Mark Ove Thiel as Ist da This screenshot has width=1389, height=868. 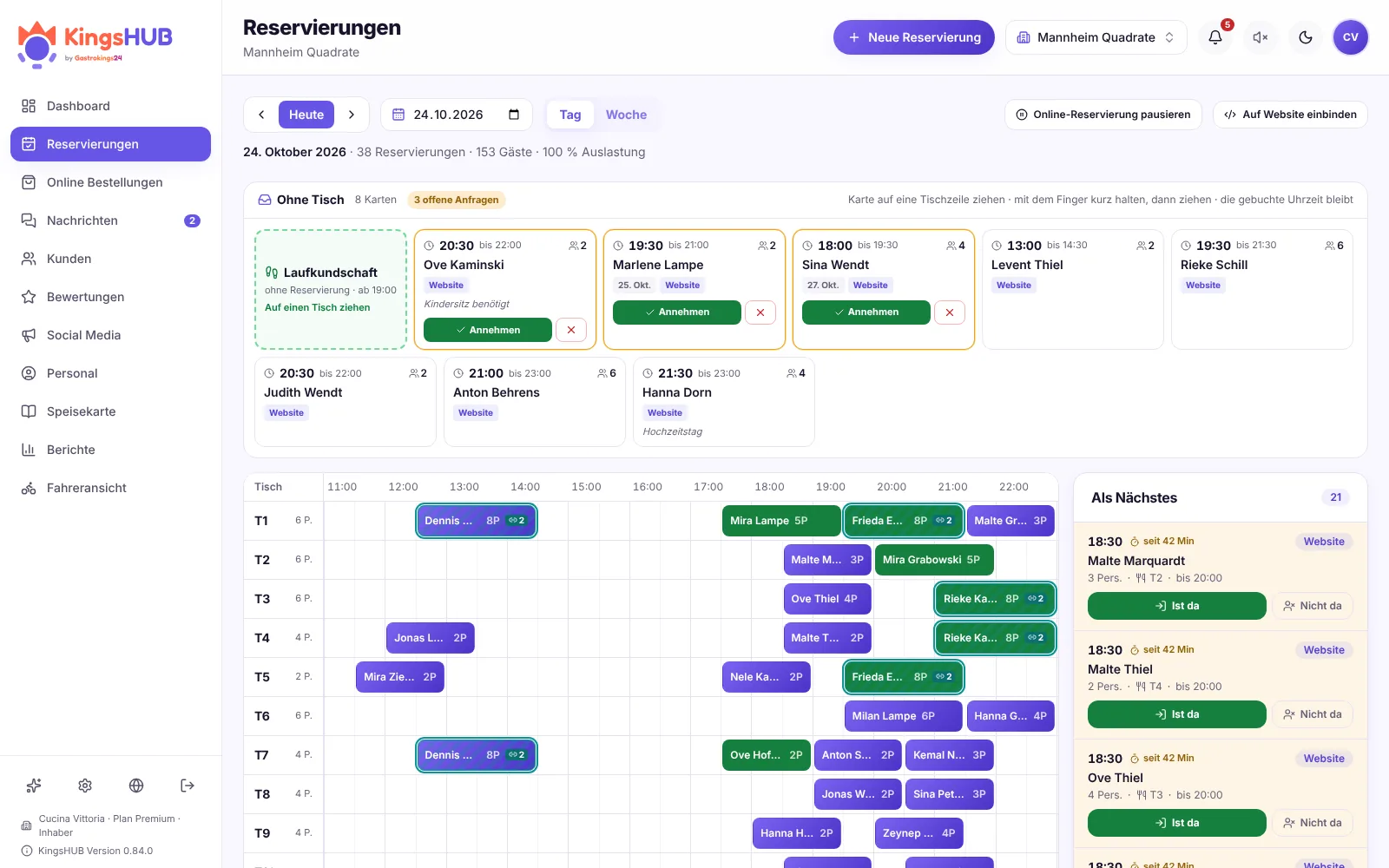1177,823
